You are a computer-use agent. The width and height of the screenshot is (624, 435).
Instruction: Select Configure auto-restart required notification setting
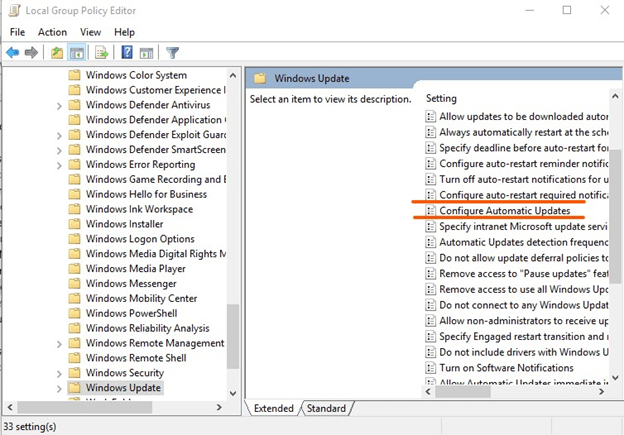(524, 195)
